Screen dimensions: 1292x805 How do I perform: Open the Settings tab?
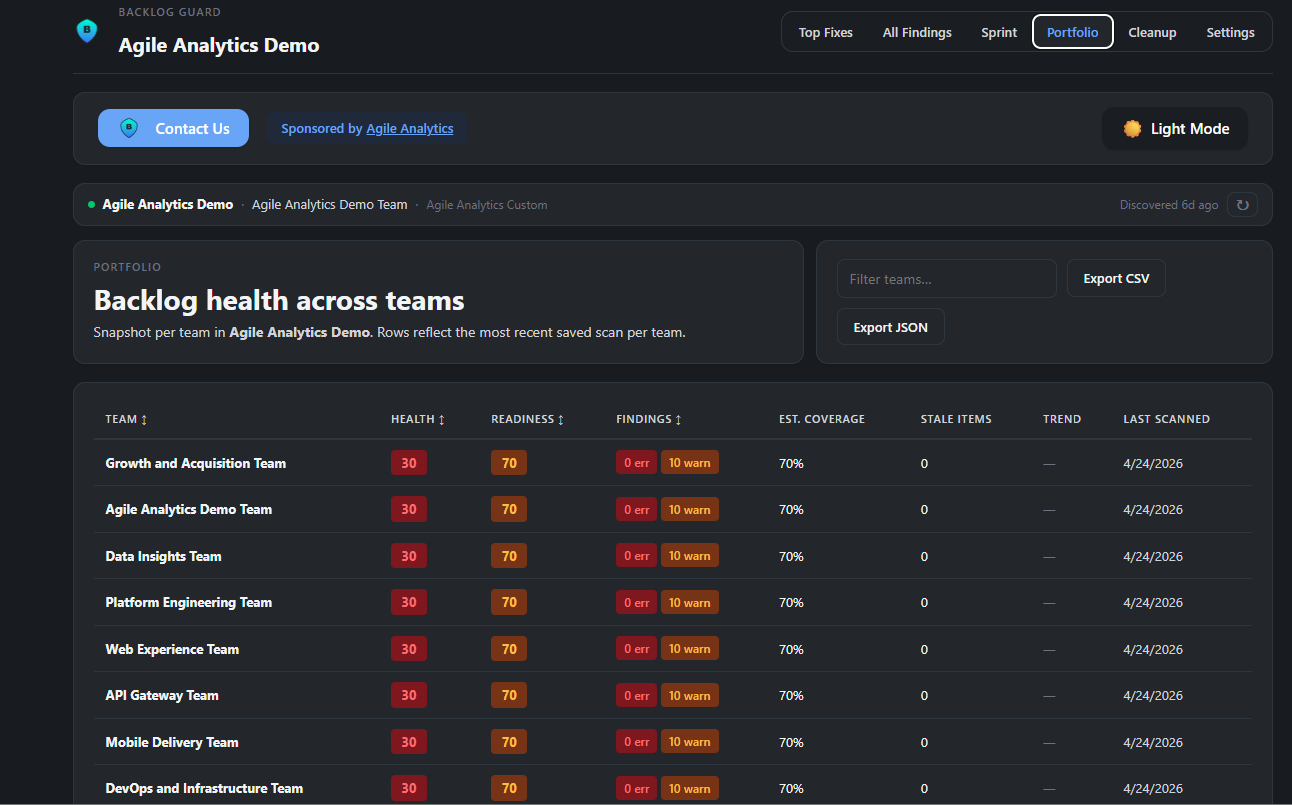point(1230,32)
